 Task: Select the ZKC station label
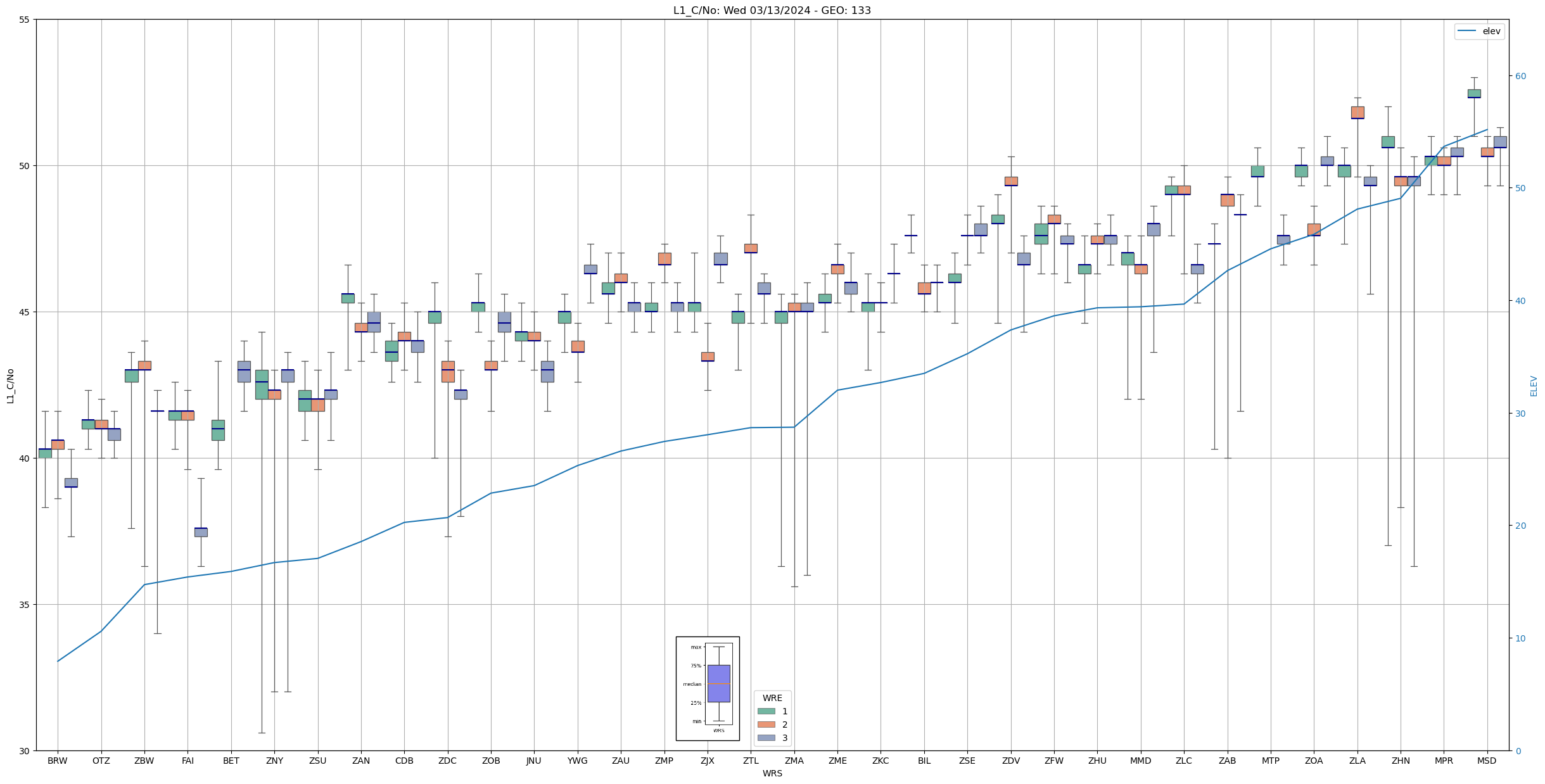coord(881,761)
